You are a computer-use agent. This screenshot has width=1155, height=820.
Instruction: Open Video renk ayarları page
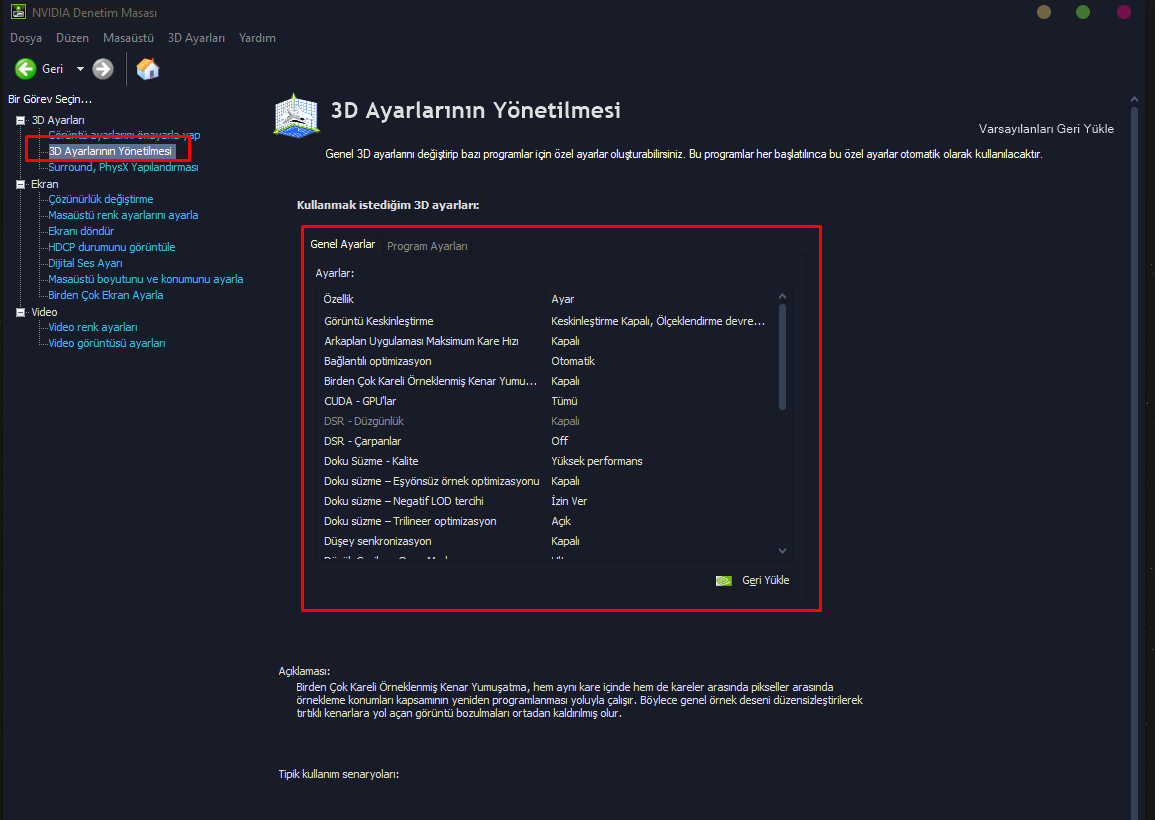point(93,327)
